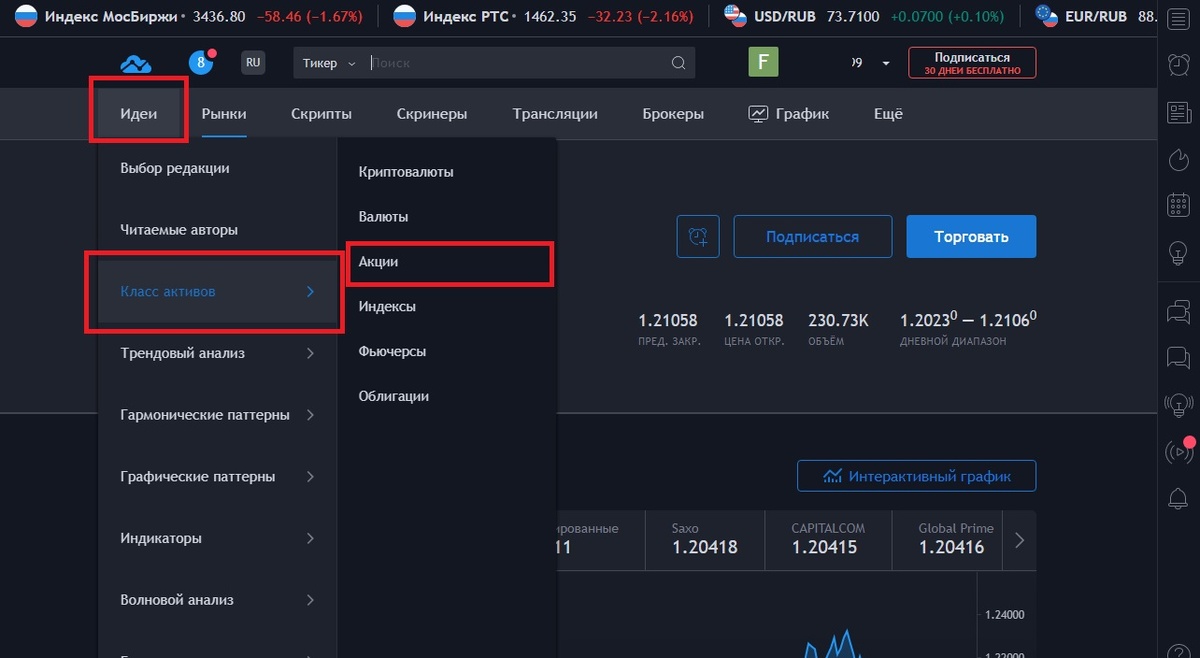This screenshot has width=1200, height=658.
Task: Click the search magnifier icon
Action: pyautogui.click(x=678, y=63)
